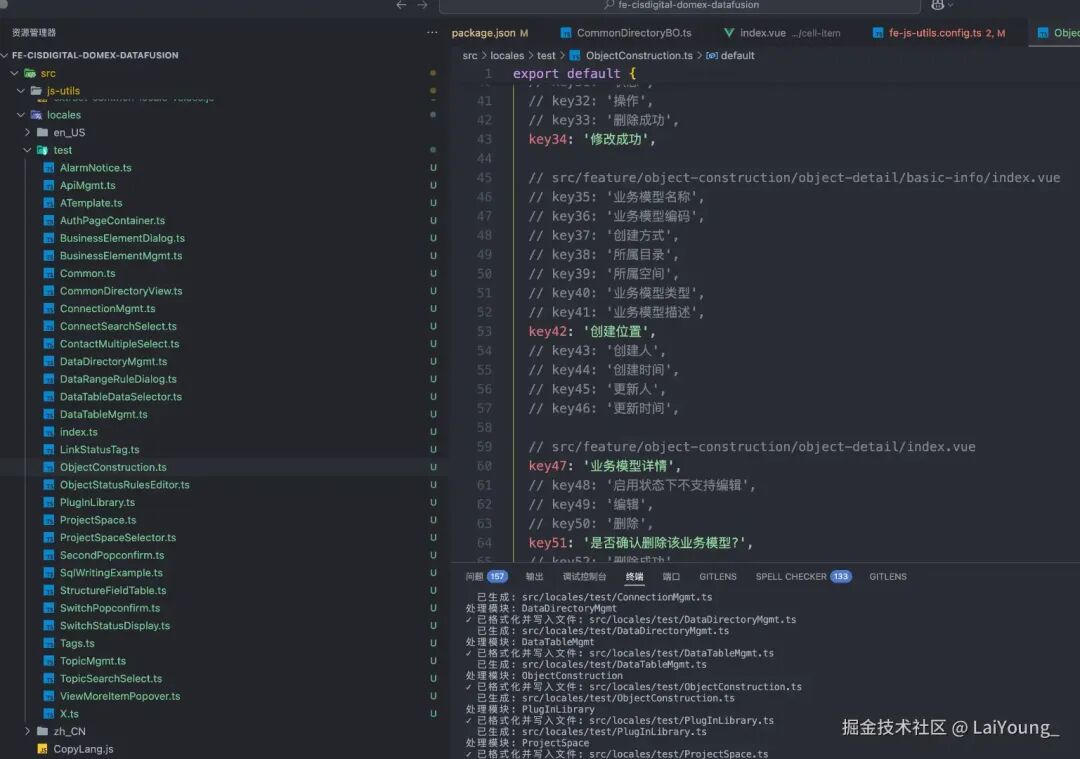Click the modified indicator dot next to src folder
This screenshot has height=759, width=1080.
pos(432,72)
